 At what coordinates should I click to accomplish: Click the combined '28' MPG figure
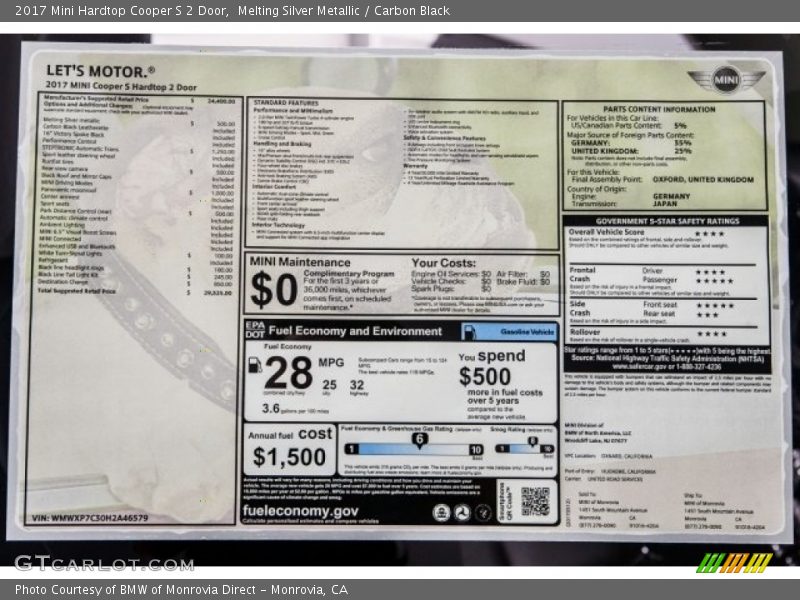tap(288, 373)
